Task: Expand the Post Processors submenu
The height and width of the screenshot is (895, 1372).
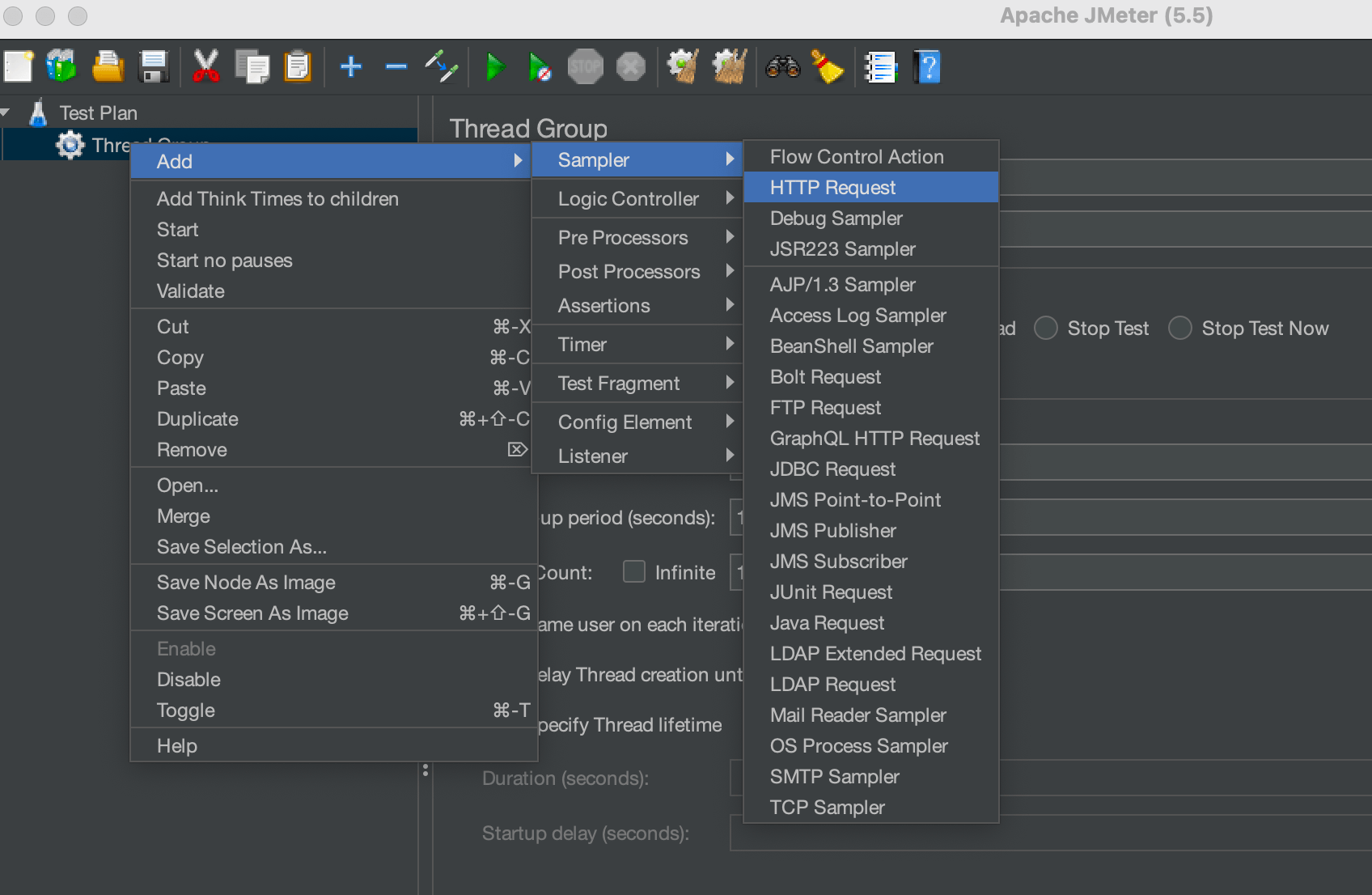Action: coord(636,272)
